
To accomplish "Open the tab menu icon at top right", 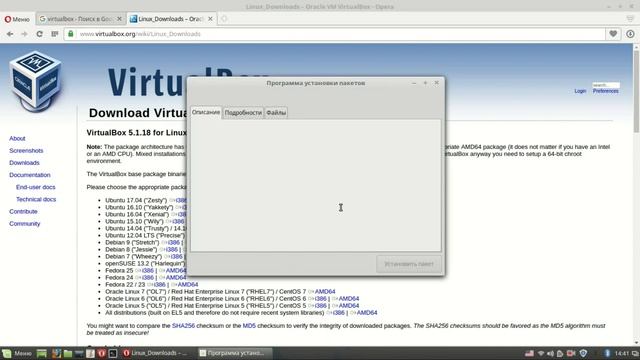I will click(x=631, y=19).
